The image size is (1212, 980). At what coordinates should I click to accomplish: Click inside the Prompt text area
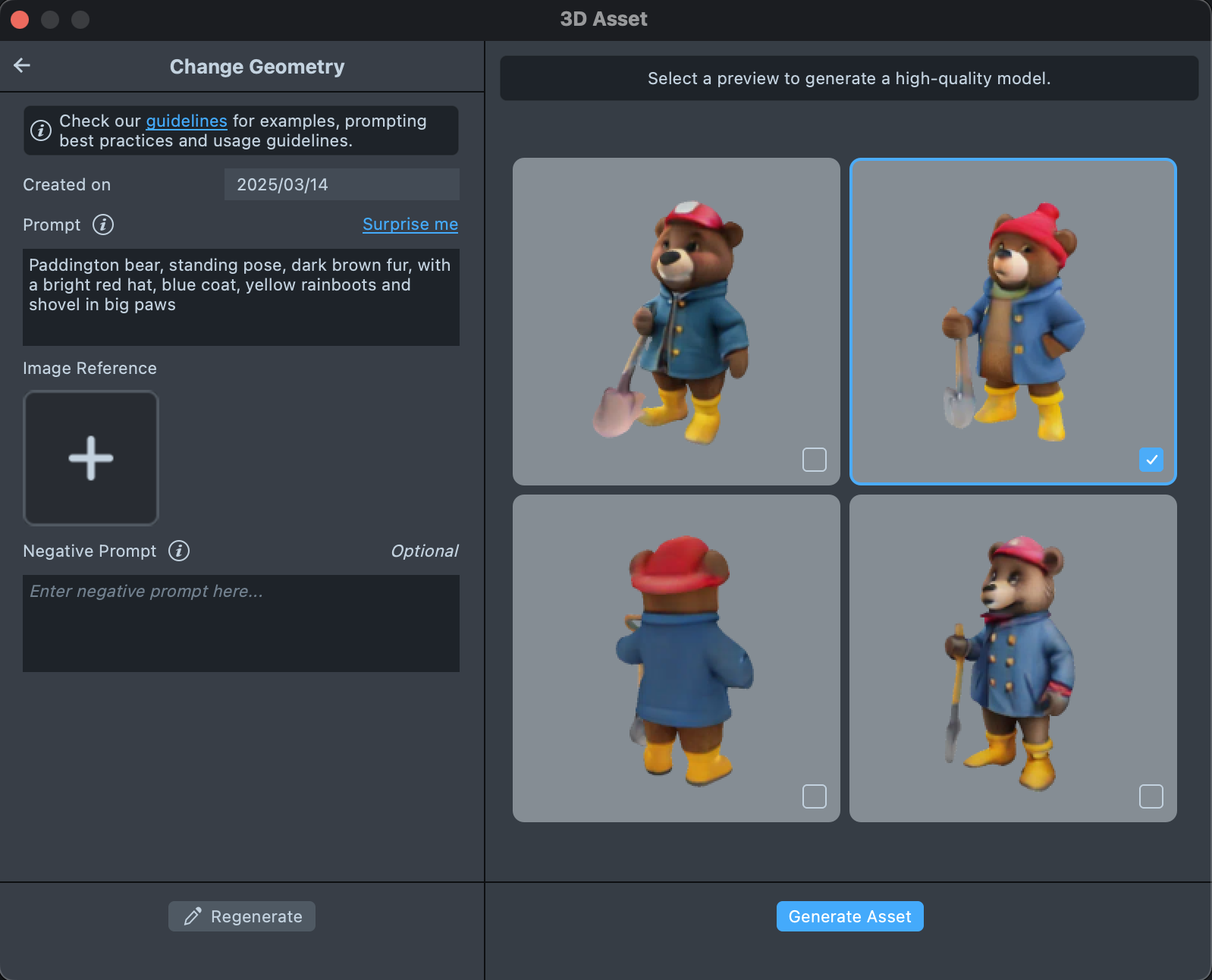[240, 297]
